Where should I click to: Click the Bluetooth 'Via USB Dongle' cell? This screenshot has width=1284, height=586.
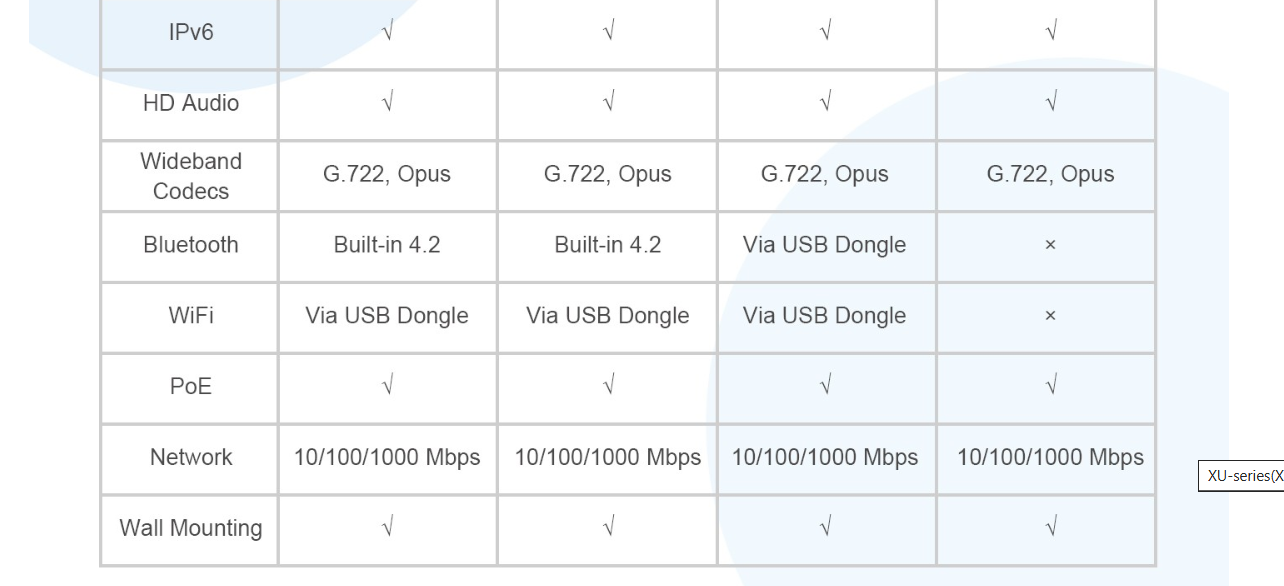click(x=824, y=245)
